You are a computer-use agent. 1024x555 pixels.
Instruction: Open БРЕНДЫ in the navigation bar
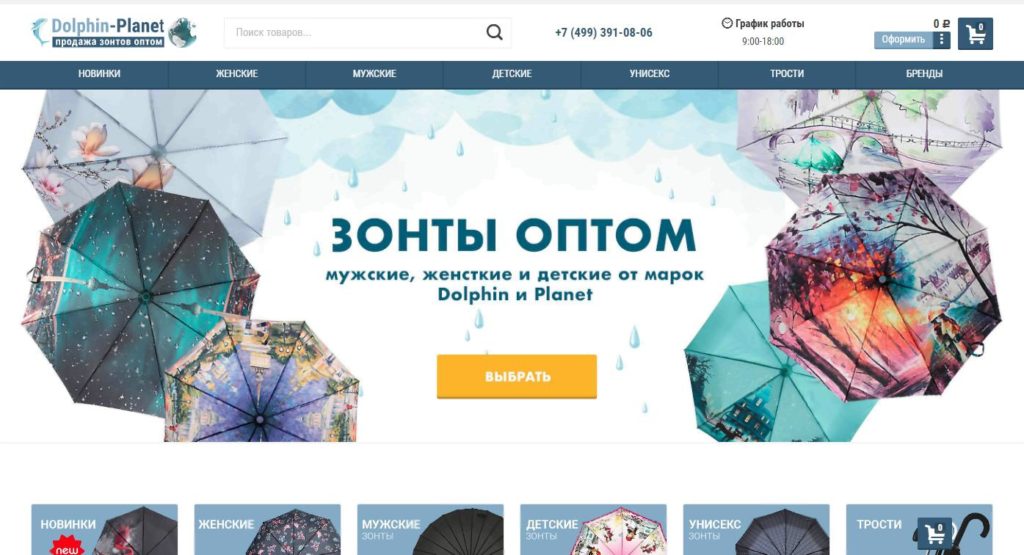pos(924,74)
